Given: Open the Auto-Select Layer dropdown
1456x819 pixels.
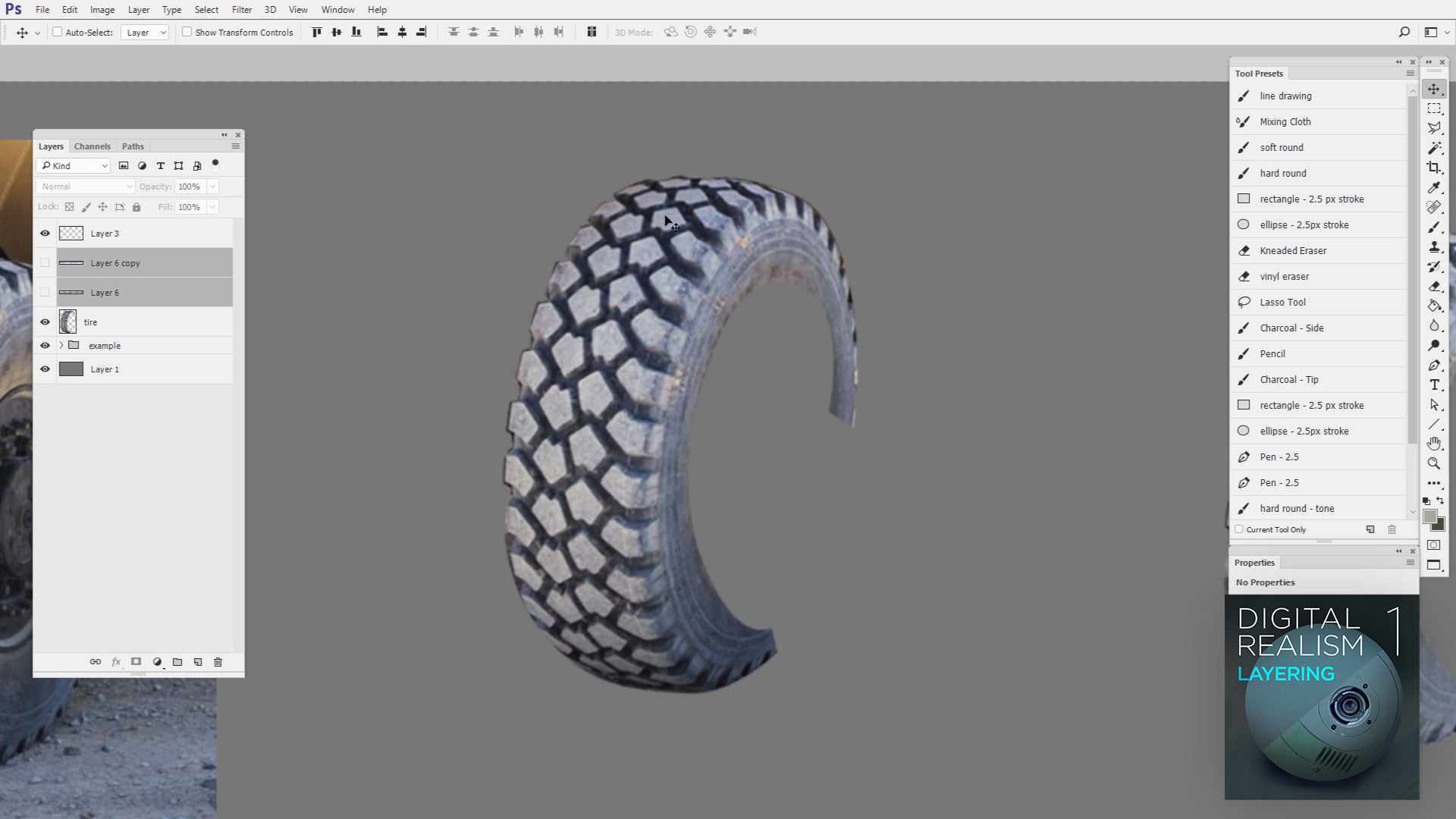Looking at the screenshot, I should click(x=144, y=33).
